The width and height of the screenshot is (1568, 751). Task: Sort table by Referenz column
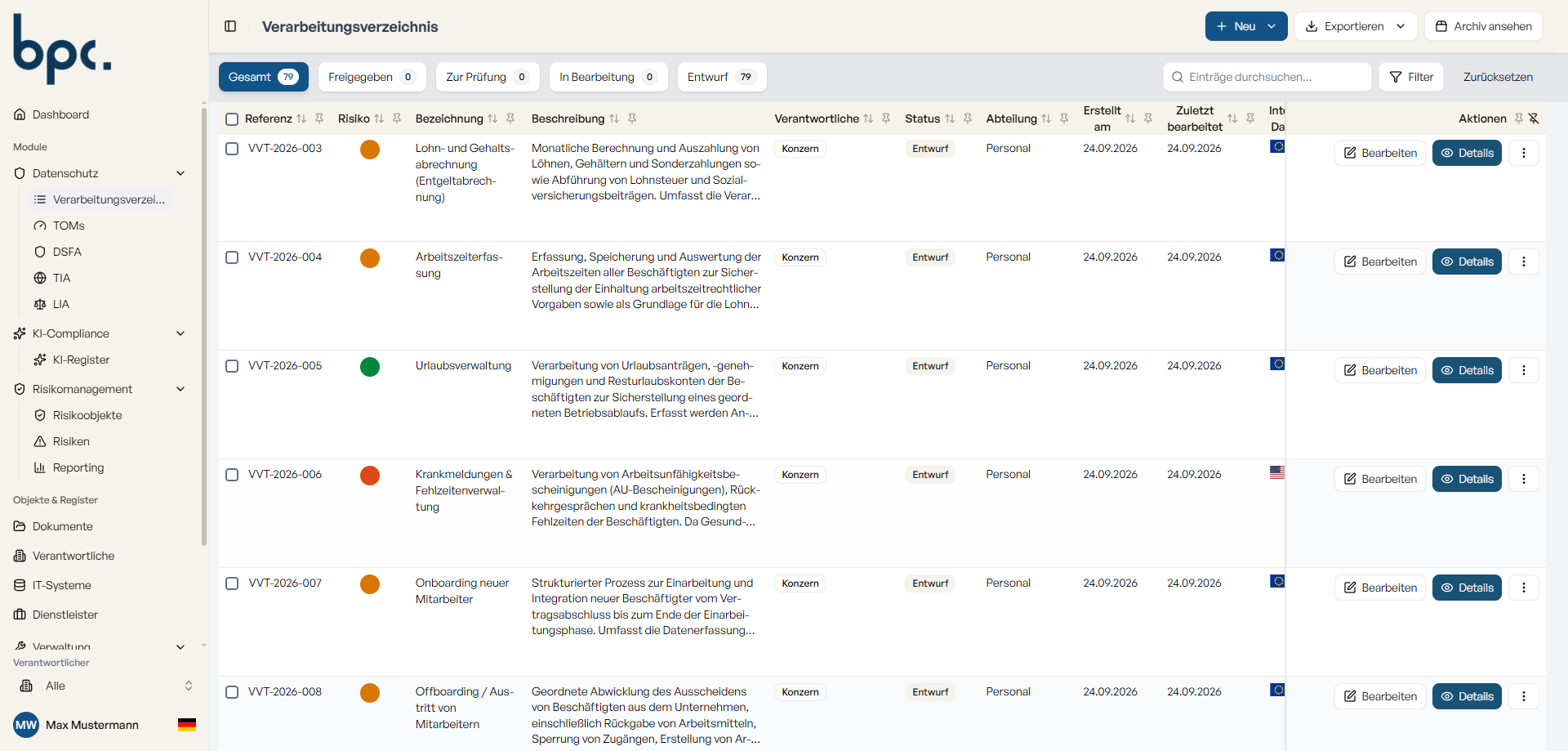click(301, 118)
